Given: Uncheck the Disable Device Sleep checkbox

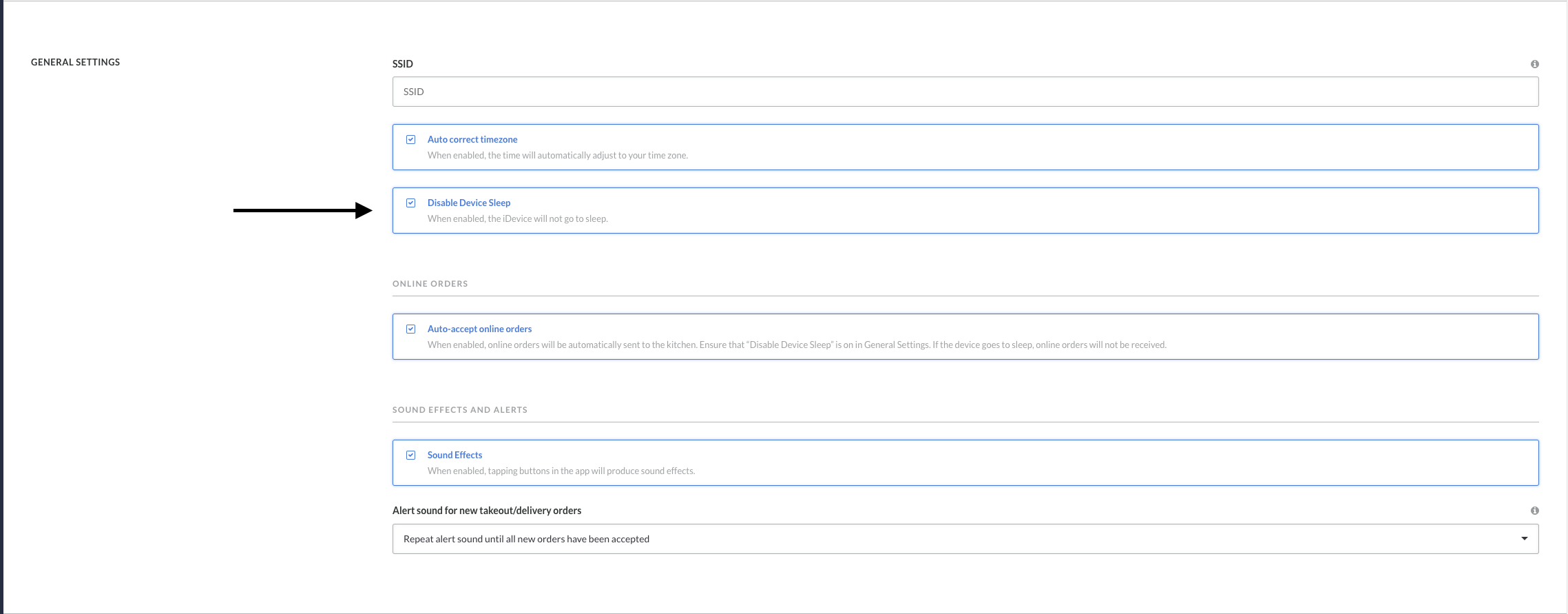Looking at the screenshot, I should tap(411, 203).
